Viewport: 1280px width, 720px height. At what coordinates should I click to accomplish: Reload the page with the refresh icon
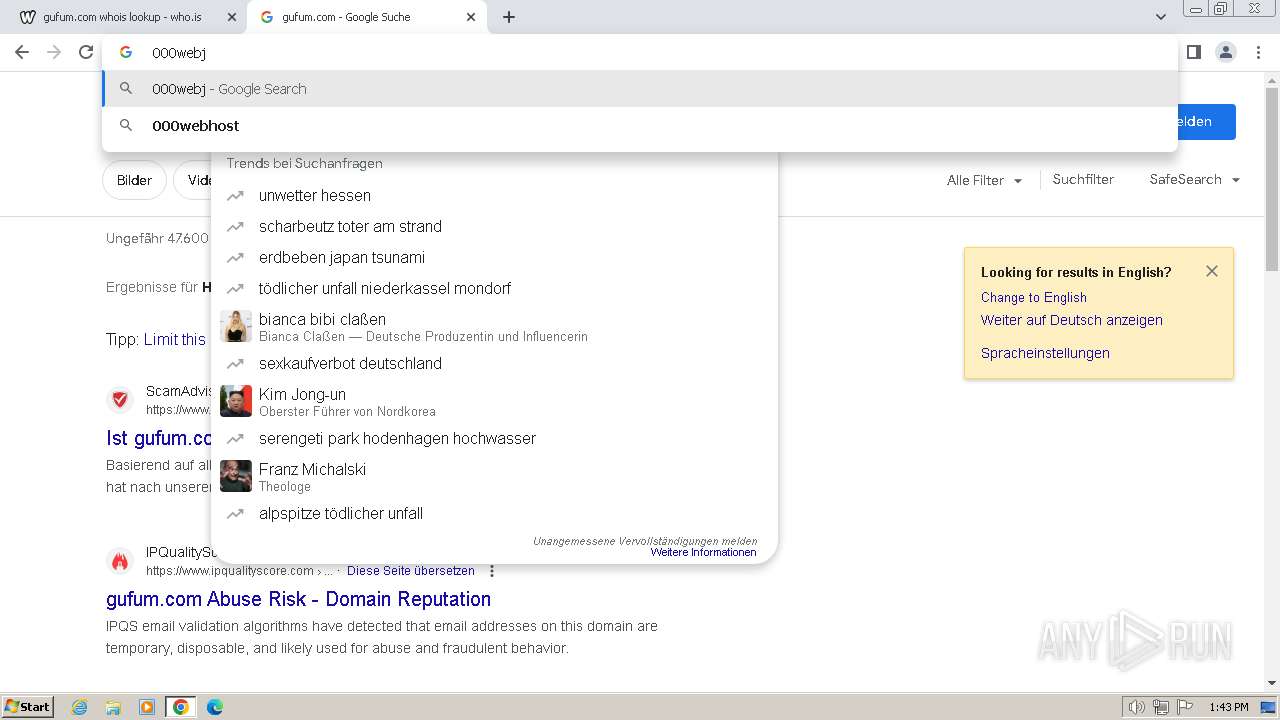pyautogui.click(x=86, y=52)
